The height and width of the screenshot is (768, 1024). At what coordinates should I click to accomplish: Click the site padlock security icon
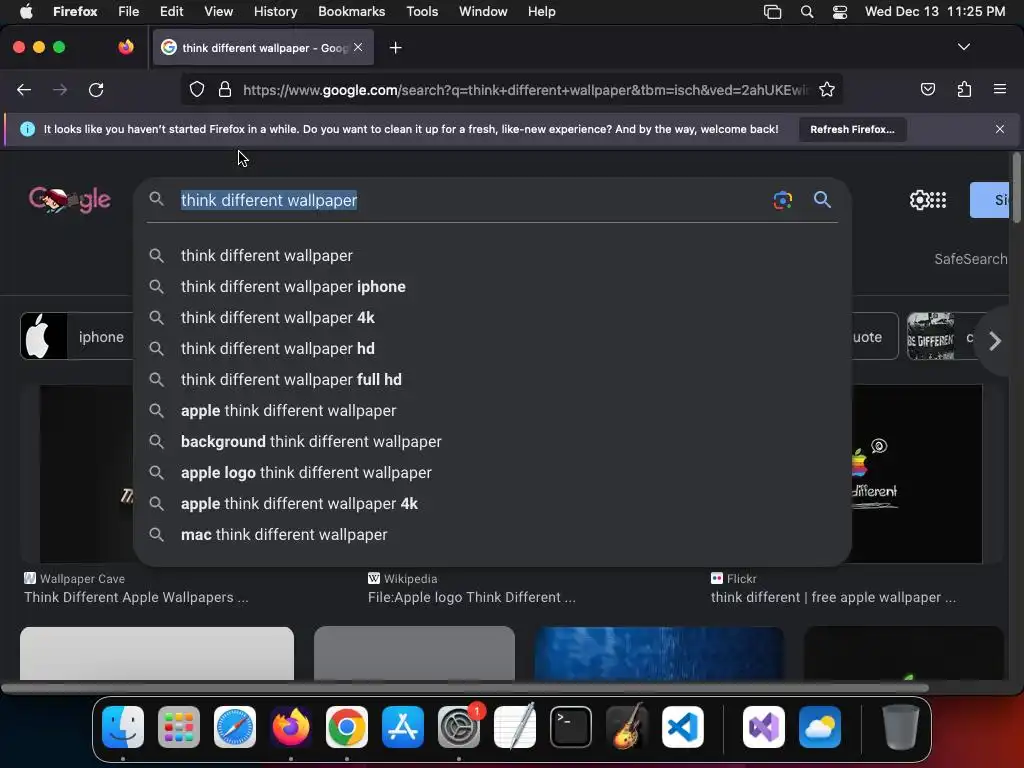(x=225, y=89)
